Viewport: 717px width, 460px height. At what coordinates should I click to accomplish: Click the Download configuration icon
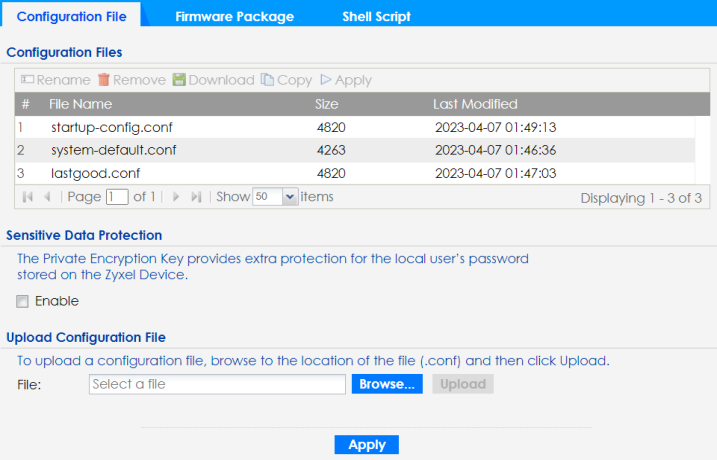tap(179, 80)
